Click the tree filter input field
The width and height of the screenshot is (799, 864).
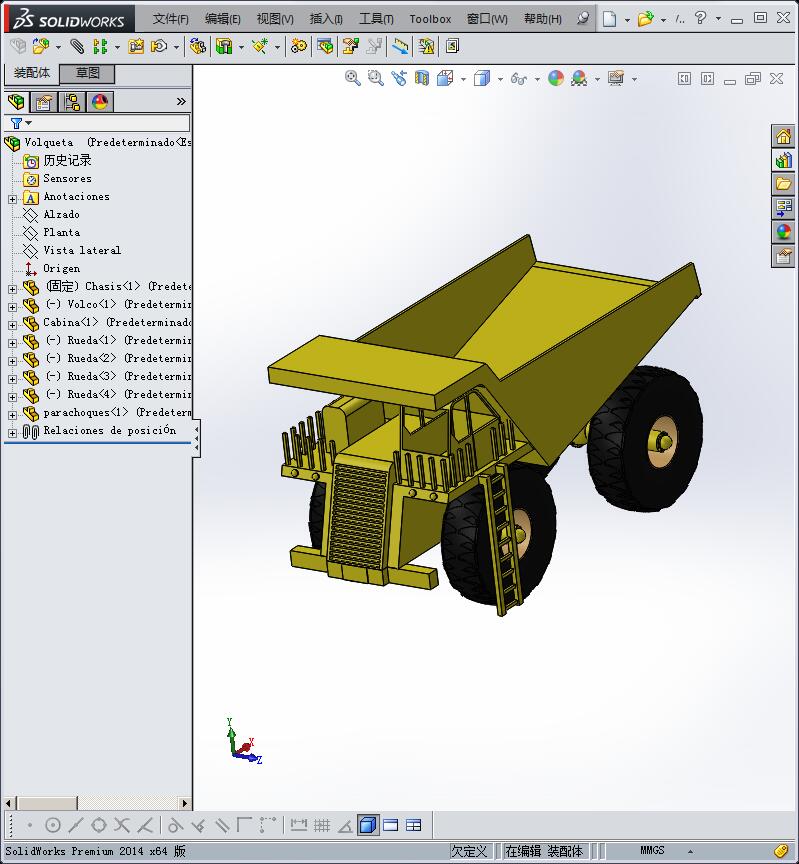click(x=96, y=123)
